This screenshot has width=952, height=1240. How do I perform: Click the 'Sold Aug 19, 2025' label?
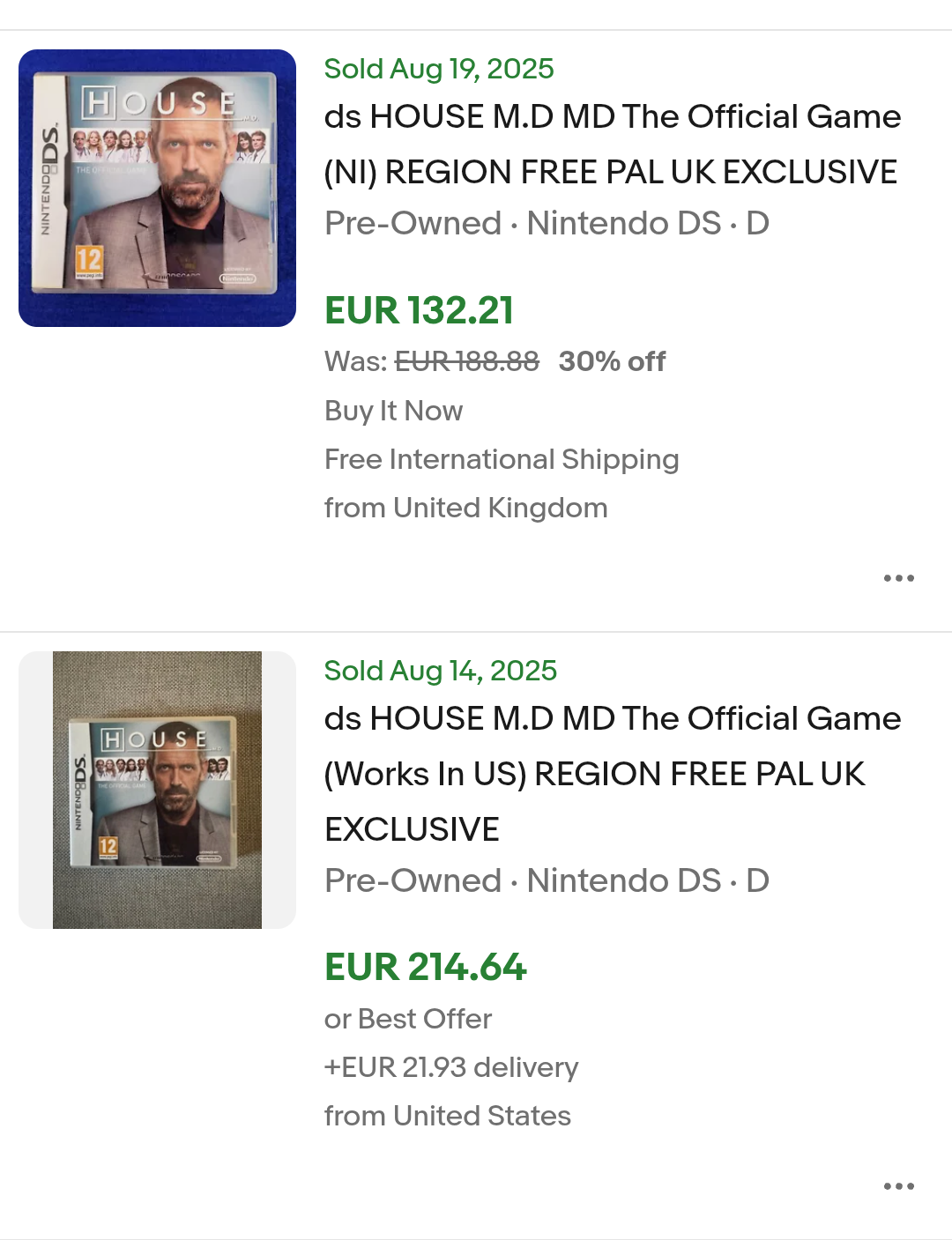(x=439, y=69)
